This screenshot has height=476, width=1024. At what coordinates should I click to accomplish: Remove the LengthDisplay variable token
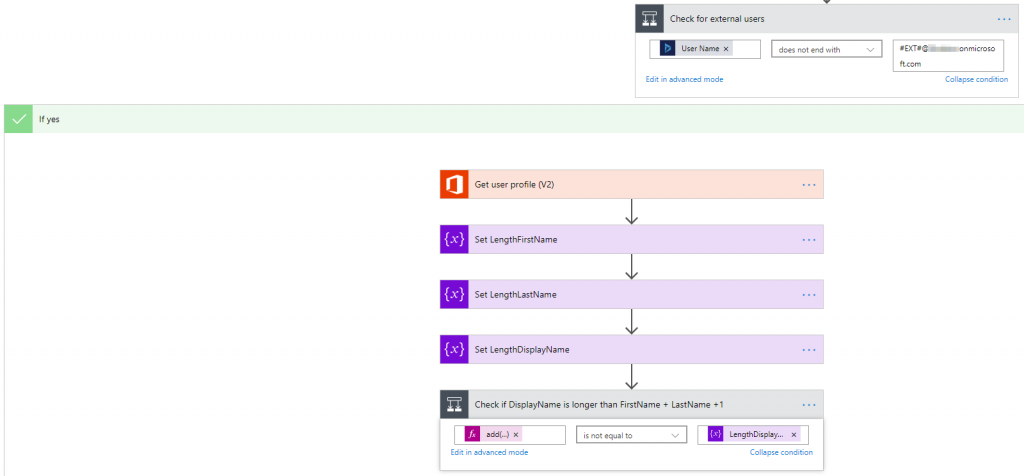(794, 435)
